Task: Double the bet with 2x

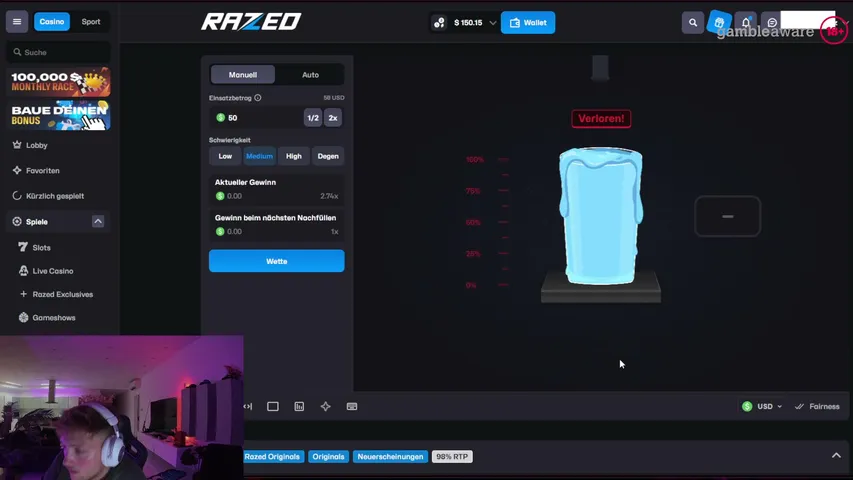Action: (x=333, y=118)
